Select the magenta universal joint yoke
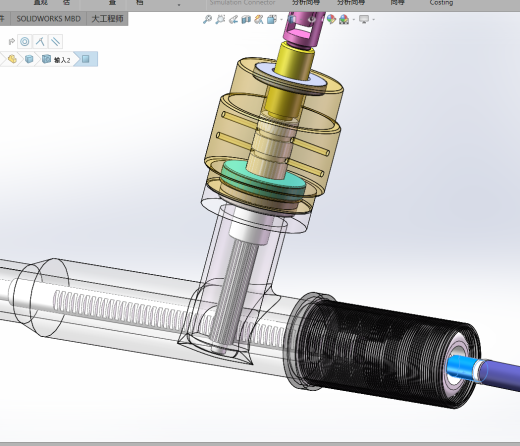Viewport: 520px width, 446px height. coord(303,30)
